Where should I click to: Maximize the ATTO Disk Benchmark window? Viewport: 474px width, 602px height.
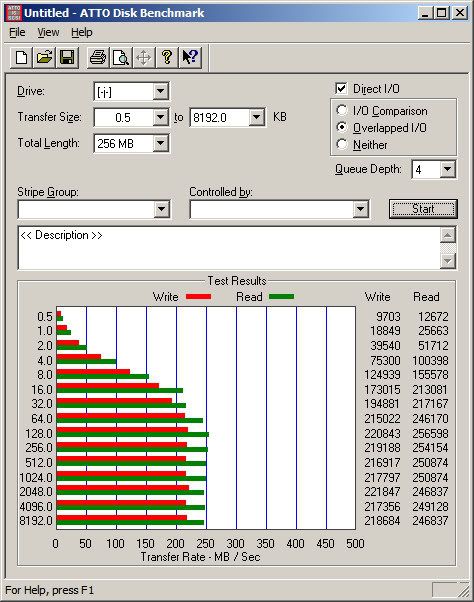[441, 13]
